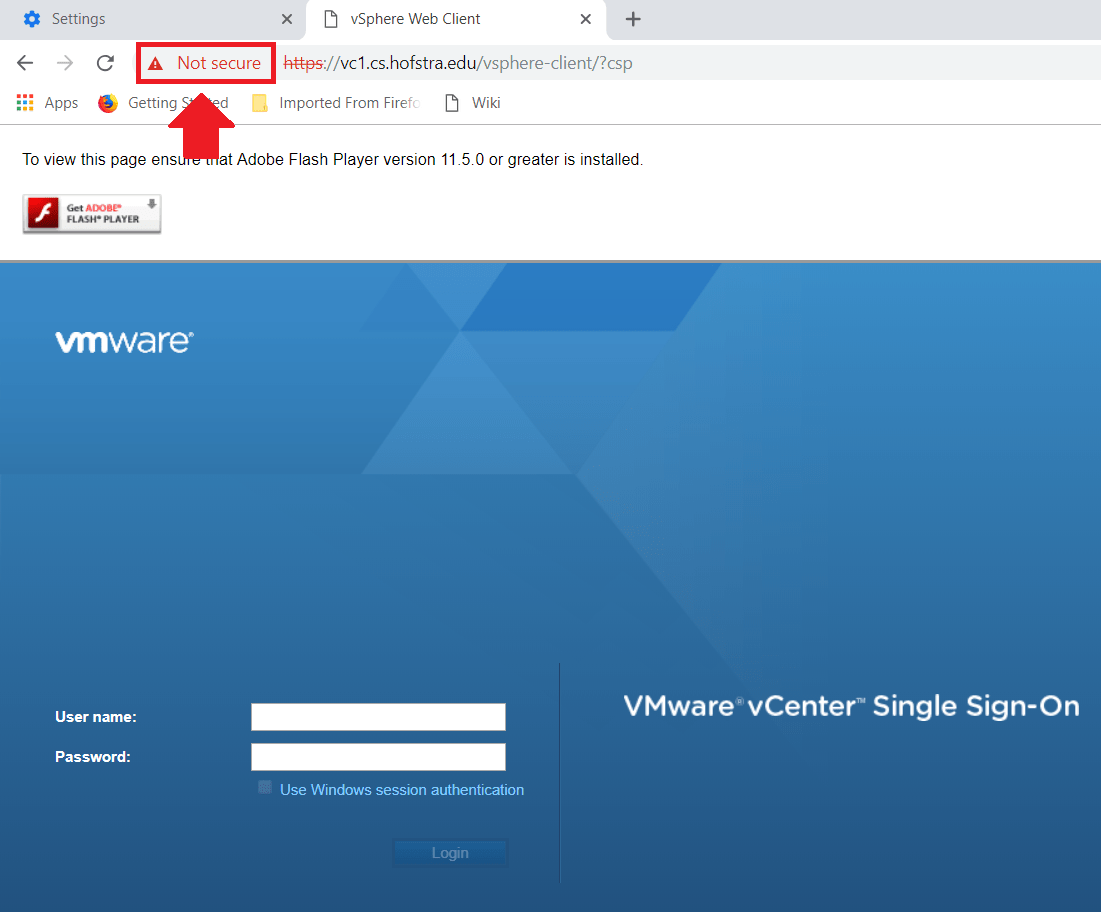
Task: Open a new browser tab
Action: (x=633, y=18)
